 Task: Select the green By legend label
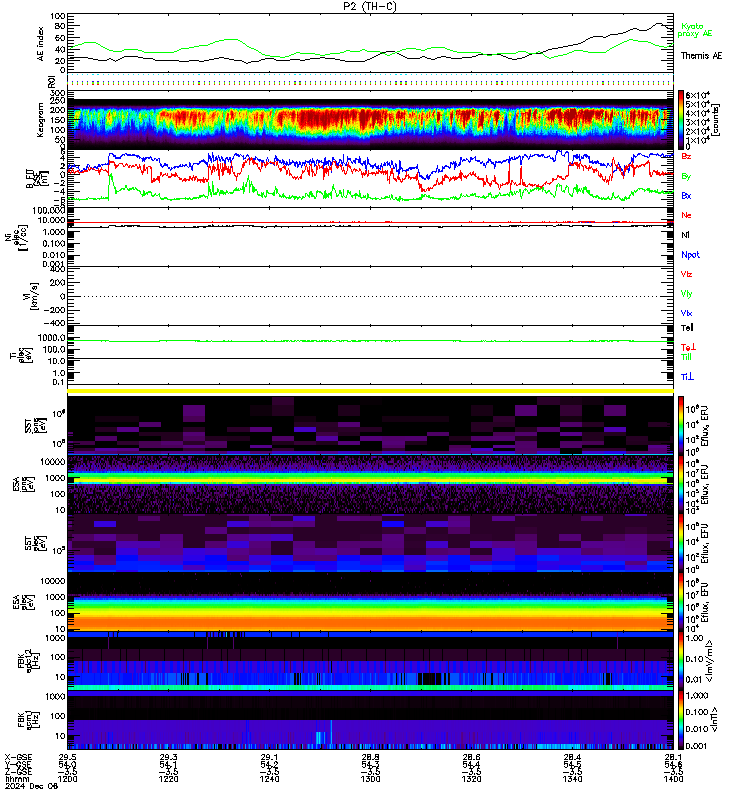coord(686,176)
